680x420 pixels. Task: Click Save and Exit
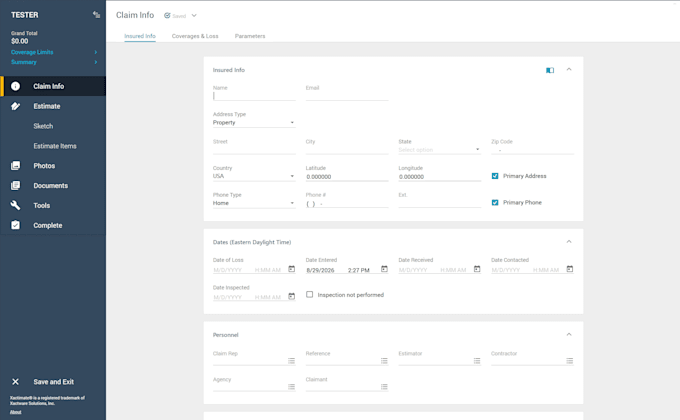point(54,381)
